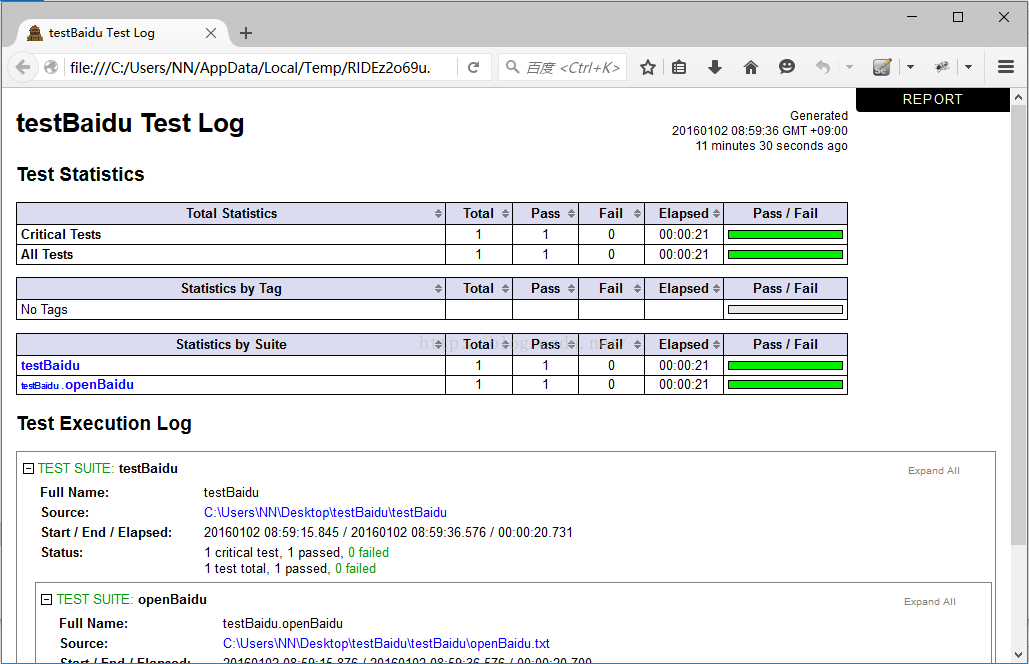
Task: Switch to the REPORT view
Action: [x=932, y=99]
